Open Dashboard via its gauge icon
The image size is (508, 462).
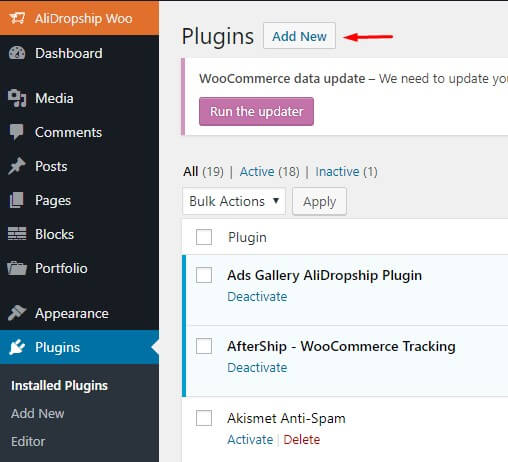tap(17, 53)
